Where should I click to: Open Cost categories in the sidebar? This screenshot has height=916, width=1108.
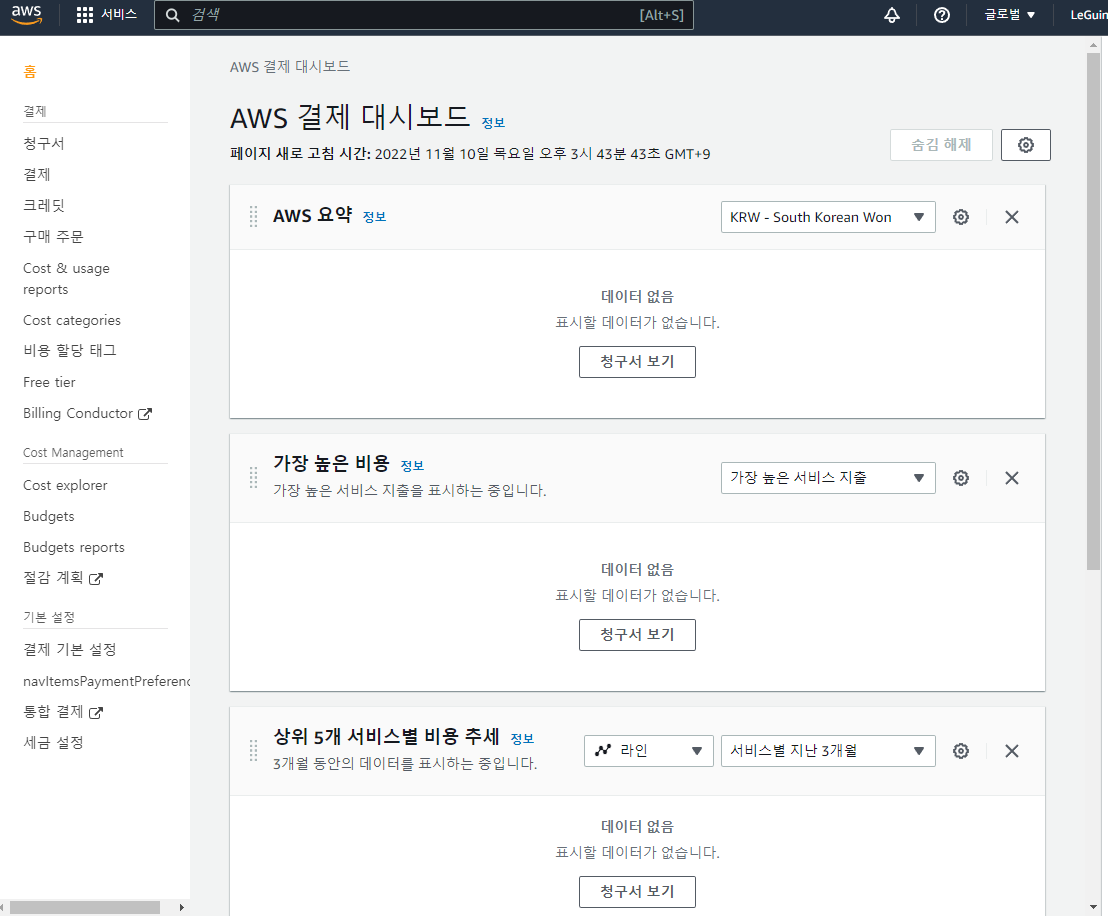[71, 321]
